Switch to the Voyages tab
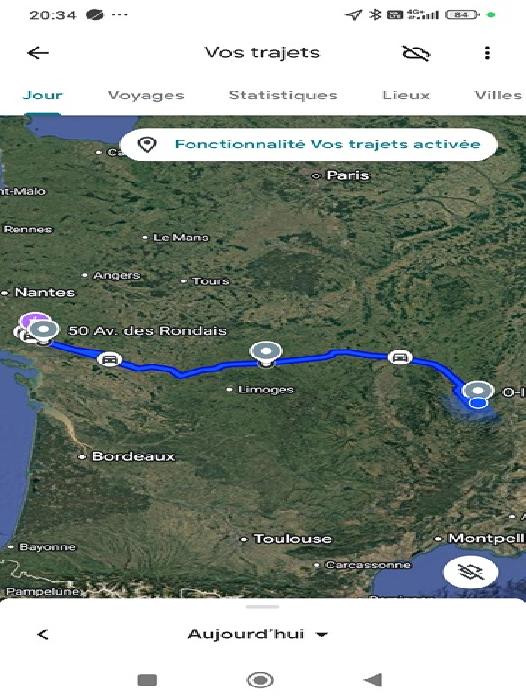Image resolution: width=526 pixels, height=700 pixels. (x=146, y=95)
